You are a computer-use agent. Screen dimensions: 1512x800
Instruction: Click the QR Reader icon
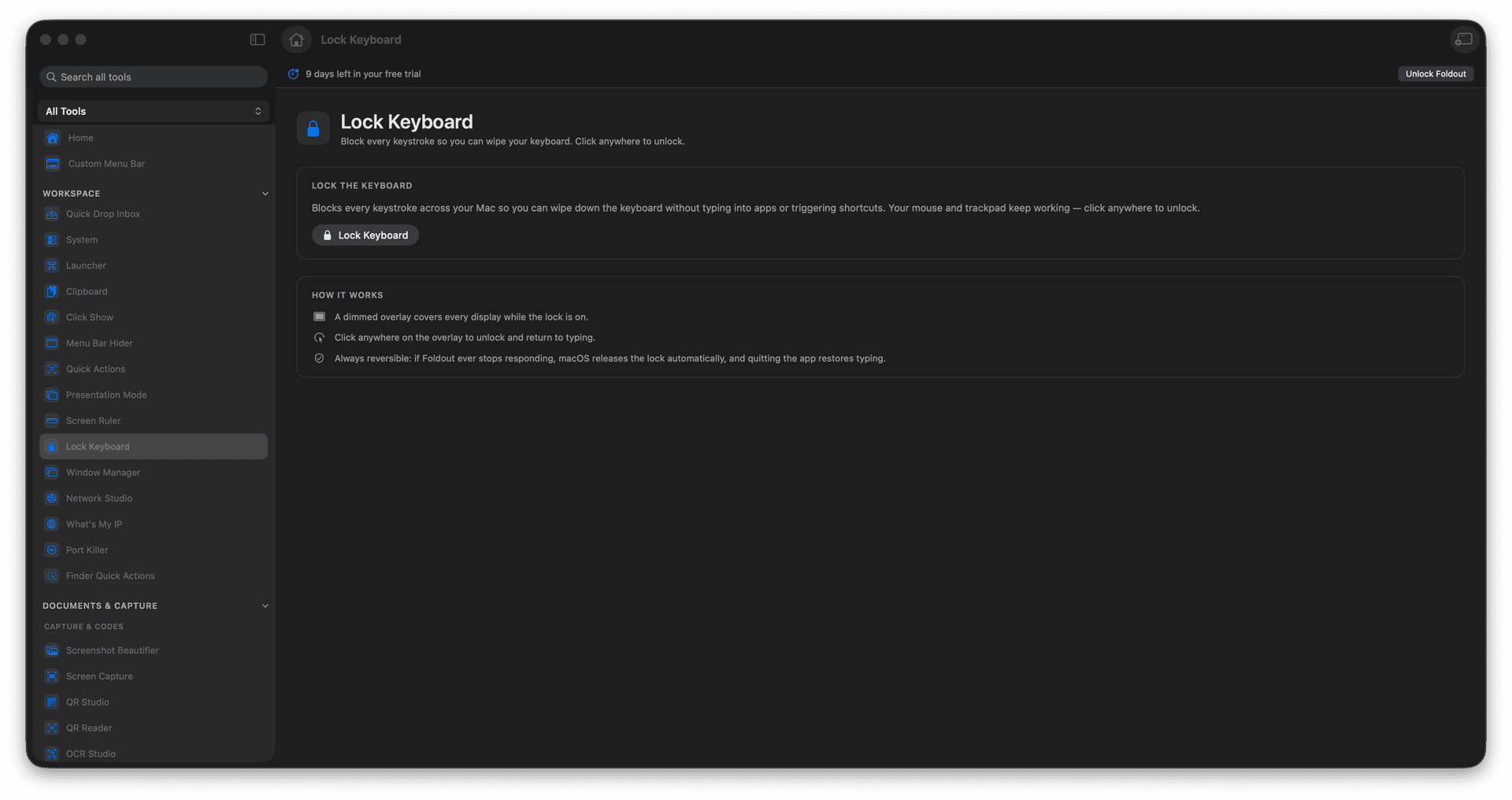pos(52,728)
